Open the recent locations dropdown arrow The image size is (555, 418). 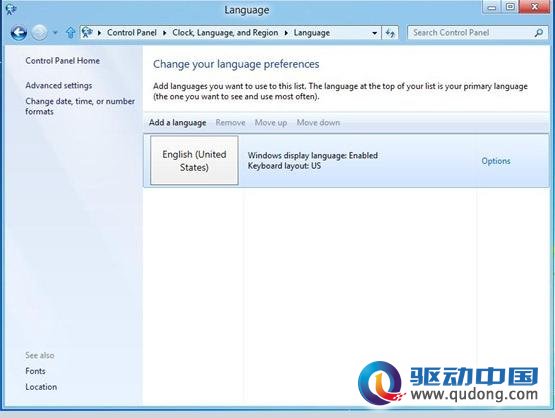(55, 33)
